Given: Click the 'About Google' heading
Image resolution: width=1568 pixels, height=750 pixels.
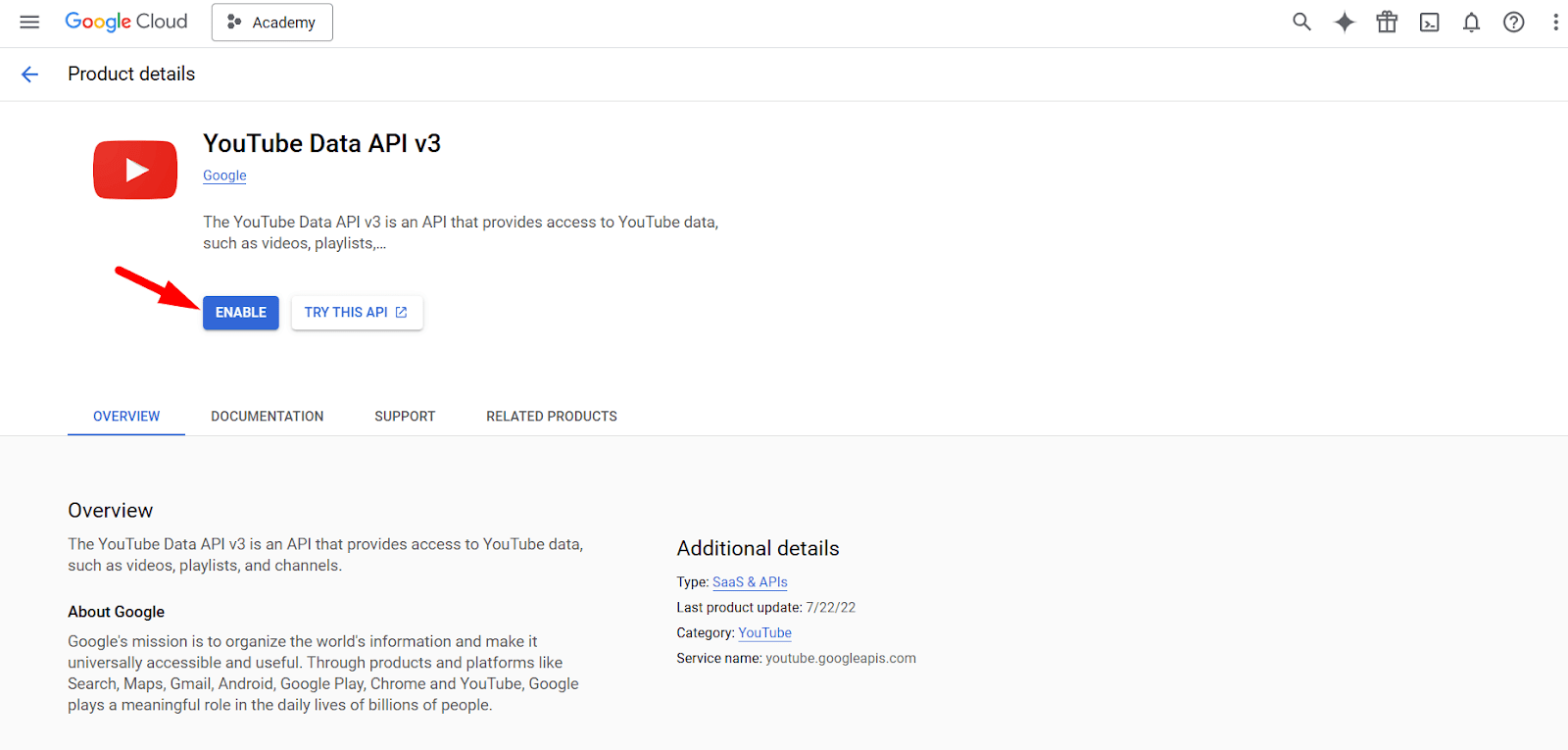Looking at the screenshot, I should click(x=116, y=612).
